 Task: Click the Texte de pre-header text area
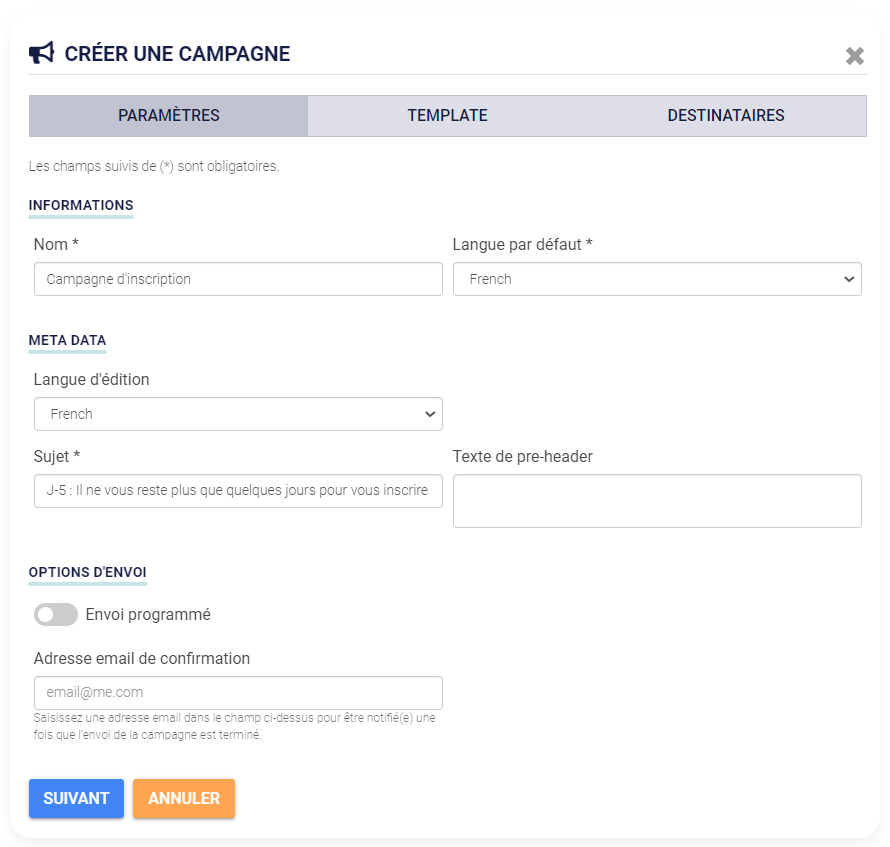[x=657, y=501]
